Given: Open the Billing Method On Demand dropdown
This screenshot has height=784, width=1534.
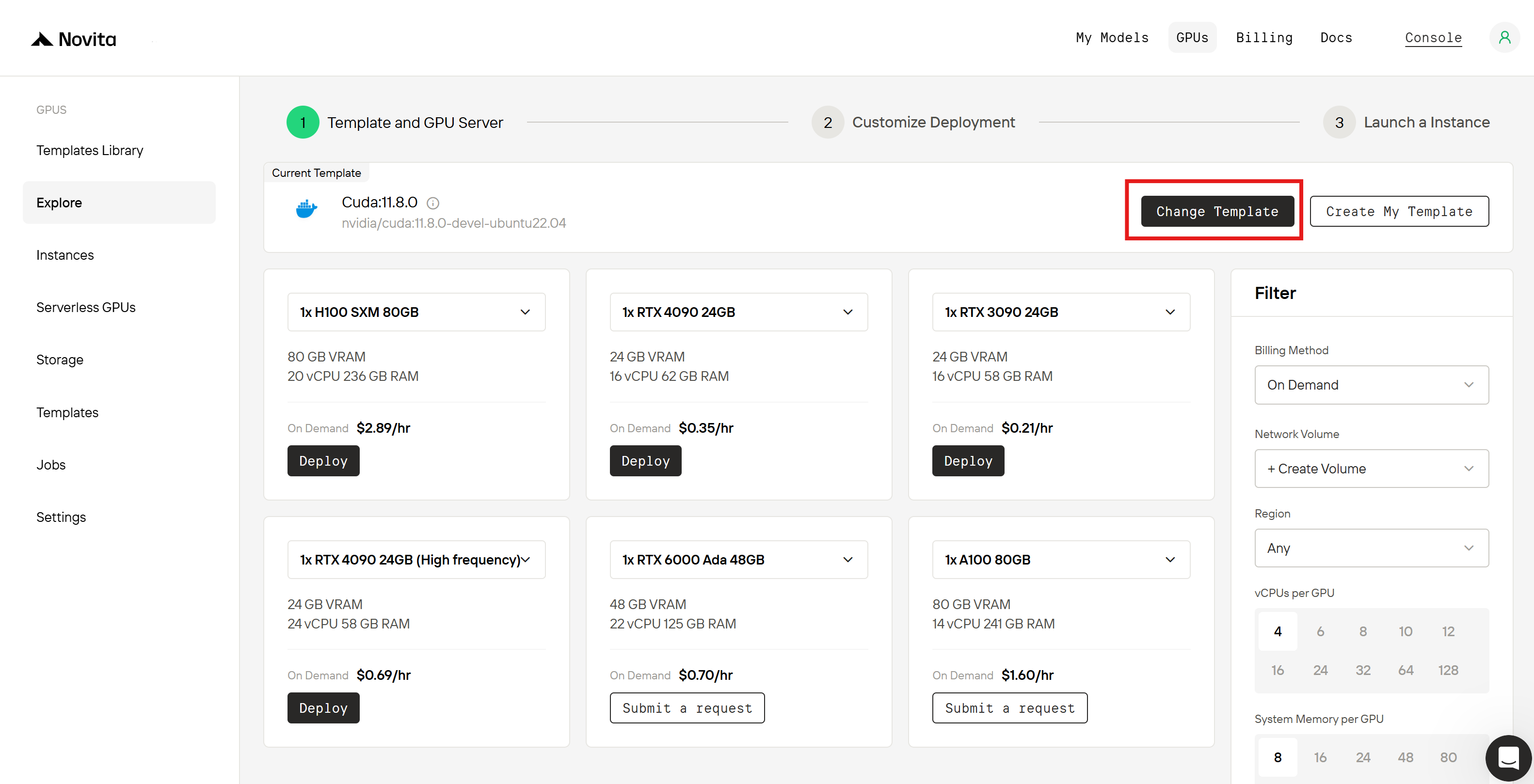Looking at the screenshot, I should coord(1371,385).
